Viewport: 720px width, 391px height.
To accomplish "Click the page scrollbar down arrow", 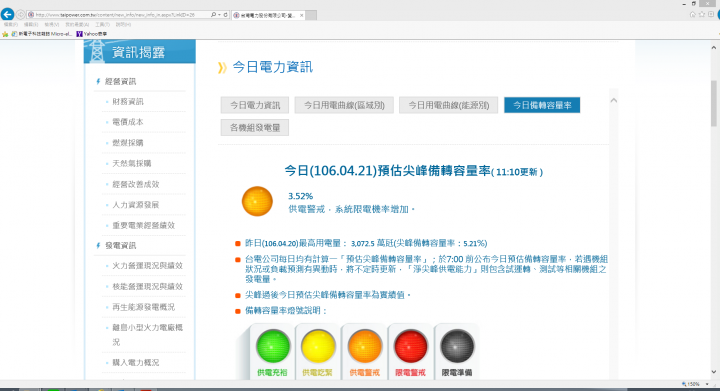I will tap(714, 372).
